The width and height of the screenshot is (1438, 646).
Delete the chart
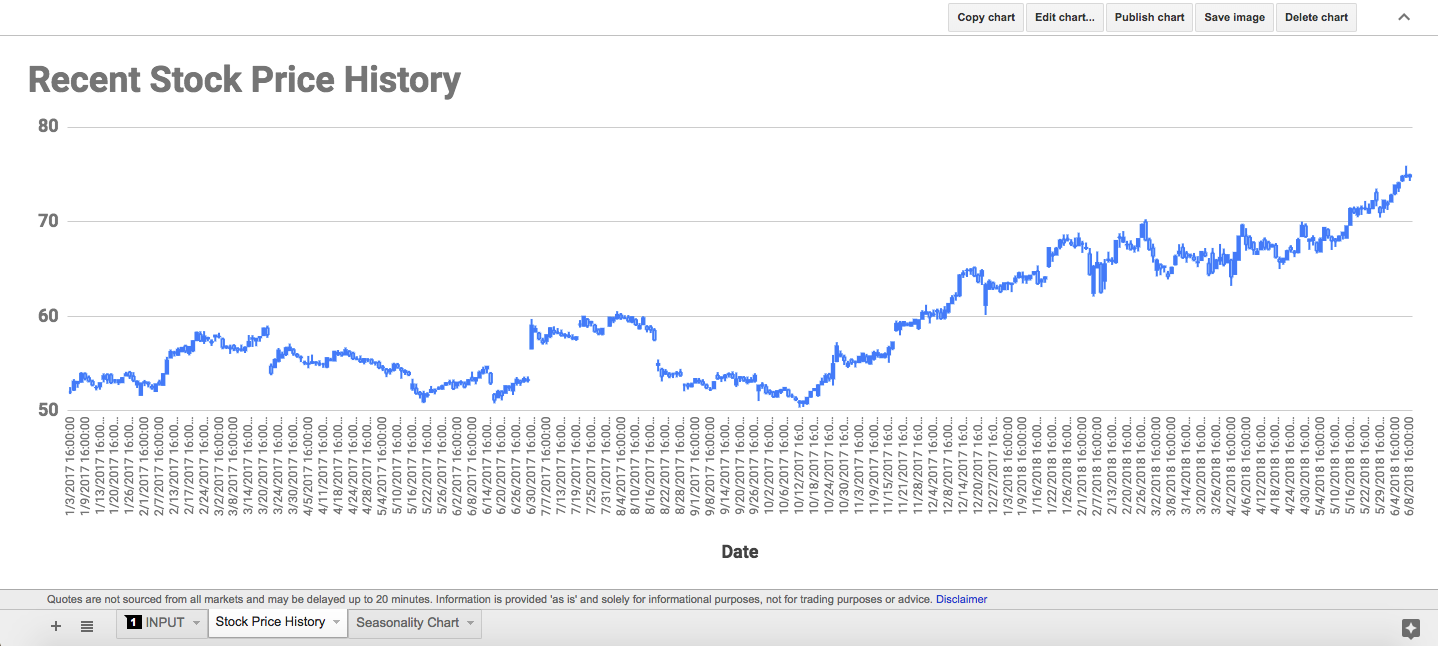(x=1315, y=17)
